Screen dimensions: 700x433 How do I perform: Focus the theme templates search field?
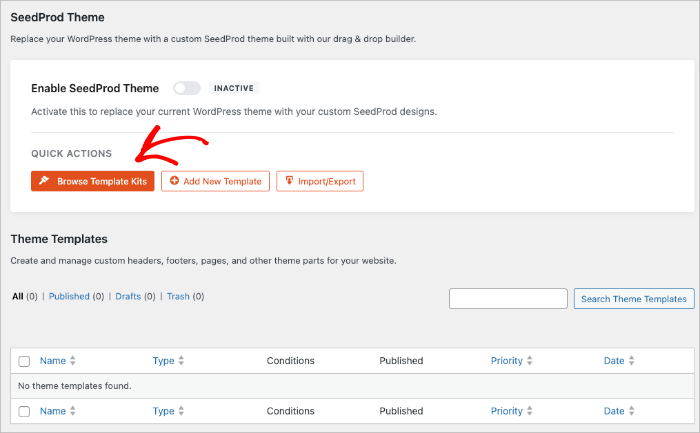(508, 298)
